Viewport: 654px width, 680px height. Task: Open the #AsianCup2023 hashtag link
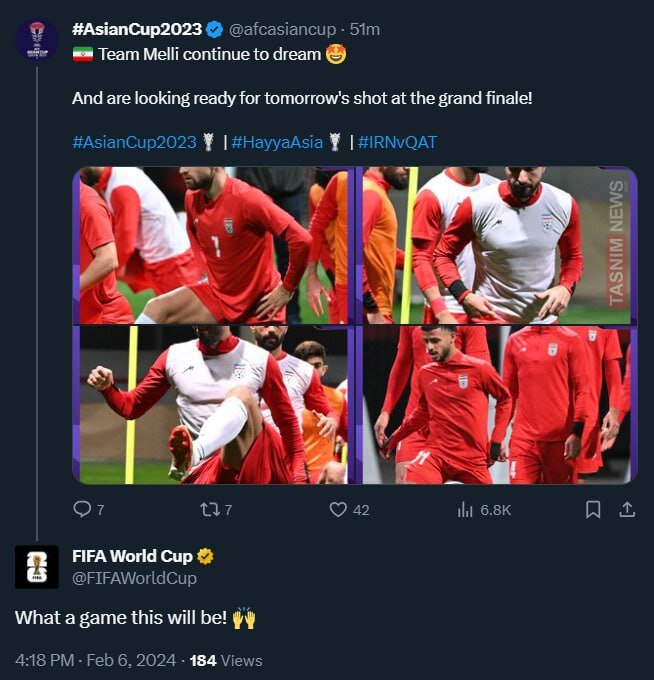coord(134,142)
